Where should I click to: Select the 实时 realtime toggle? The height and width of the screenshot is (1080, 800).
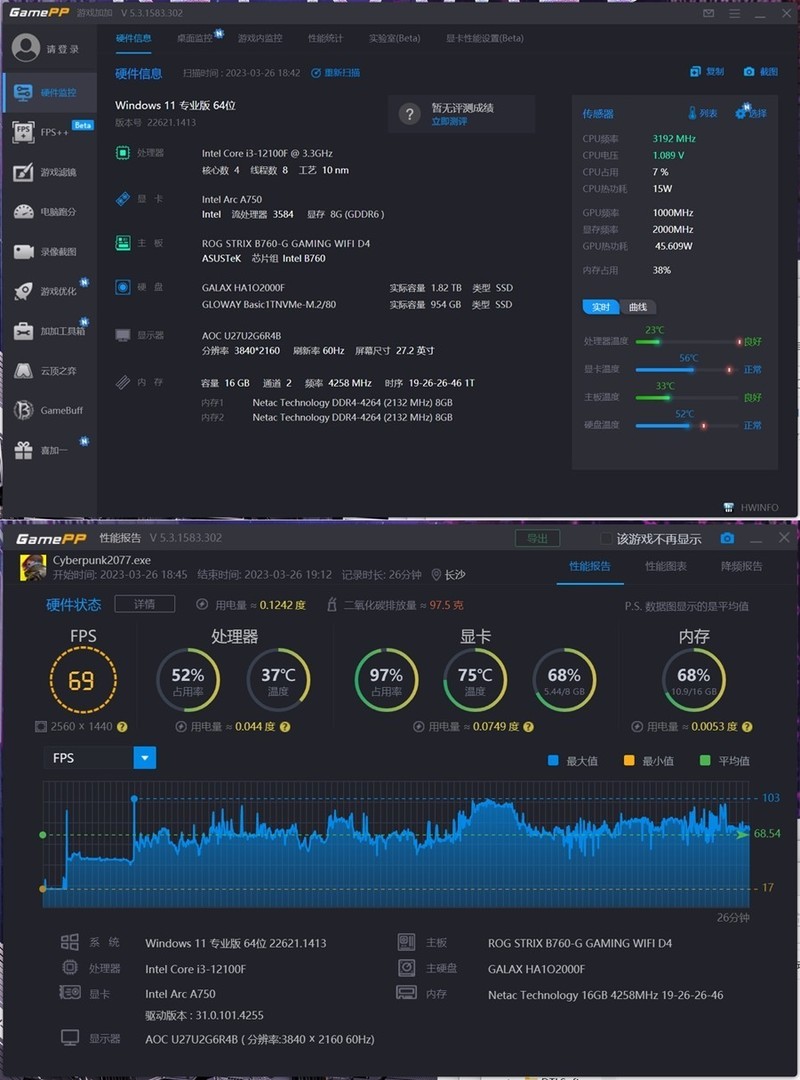point(601,307)
